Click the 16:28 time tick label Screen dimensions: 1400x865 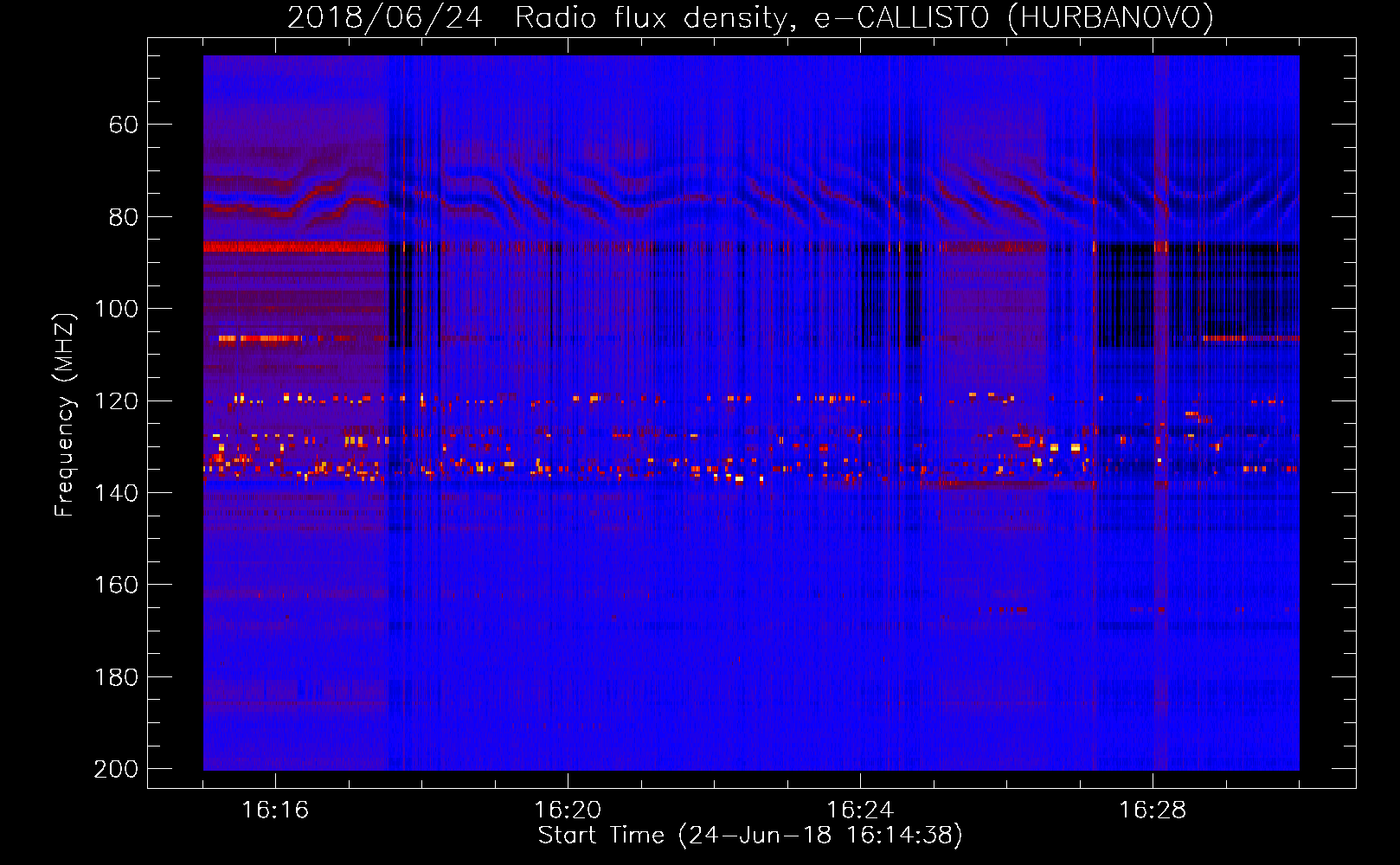1153,811
